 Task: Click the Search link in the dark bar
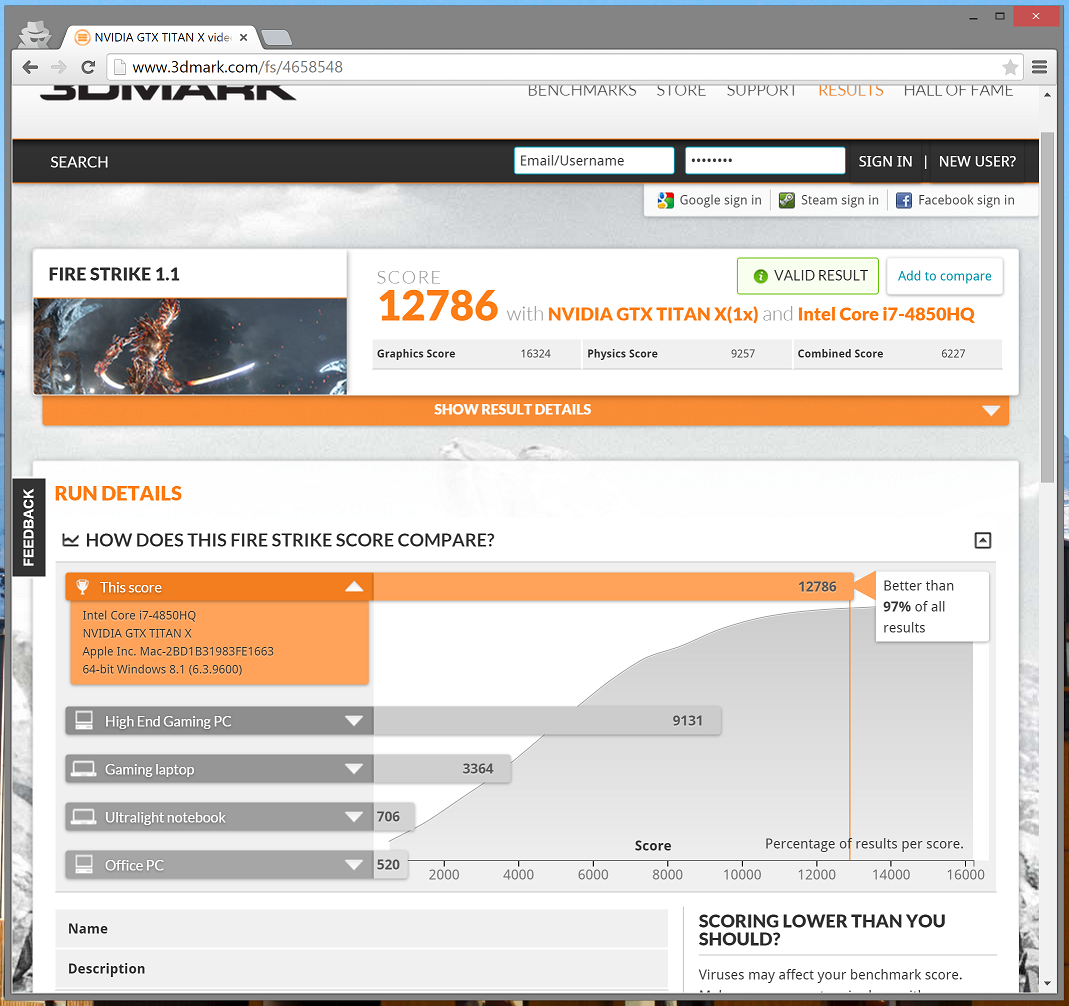tap(79, 162)
